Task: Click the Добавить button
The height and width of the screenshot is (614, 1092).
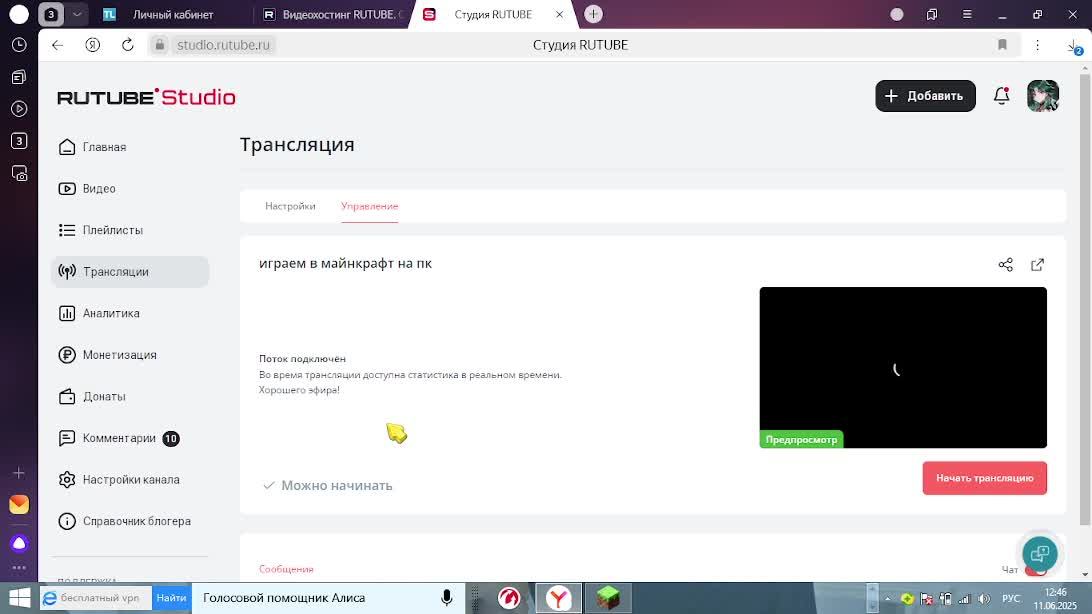Action: 926,96
